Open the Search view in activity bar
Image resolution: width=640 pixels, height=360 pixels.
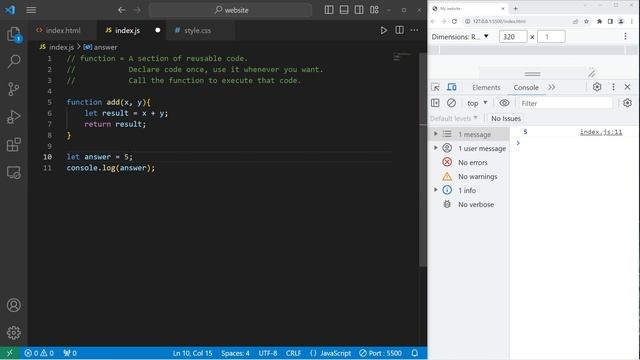point(13,61)
